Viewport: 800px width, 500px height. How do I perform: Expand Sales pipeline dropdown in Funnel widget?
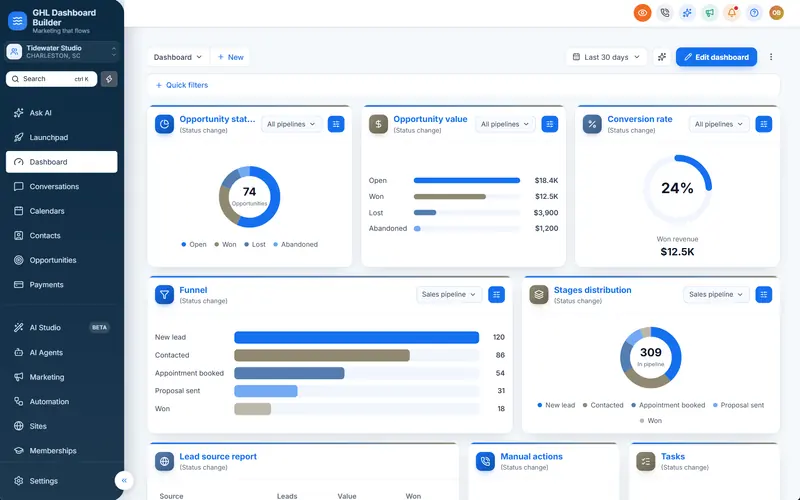448,294
